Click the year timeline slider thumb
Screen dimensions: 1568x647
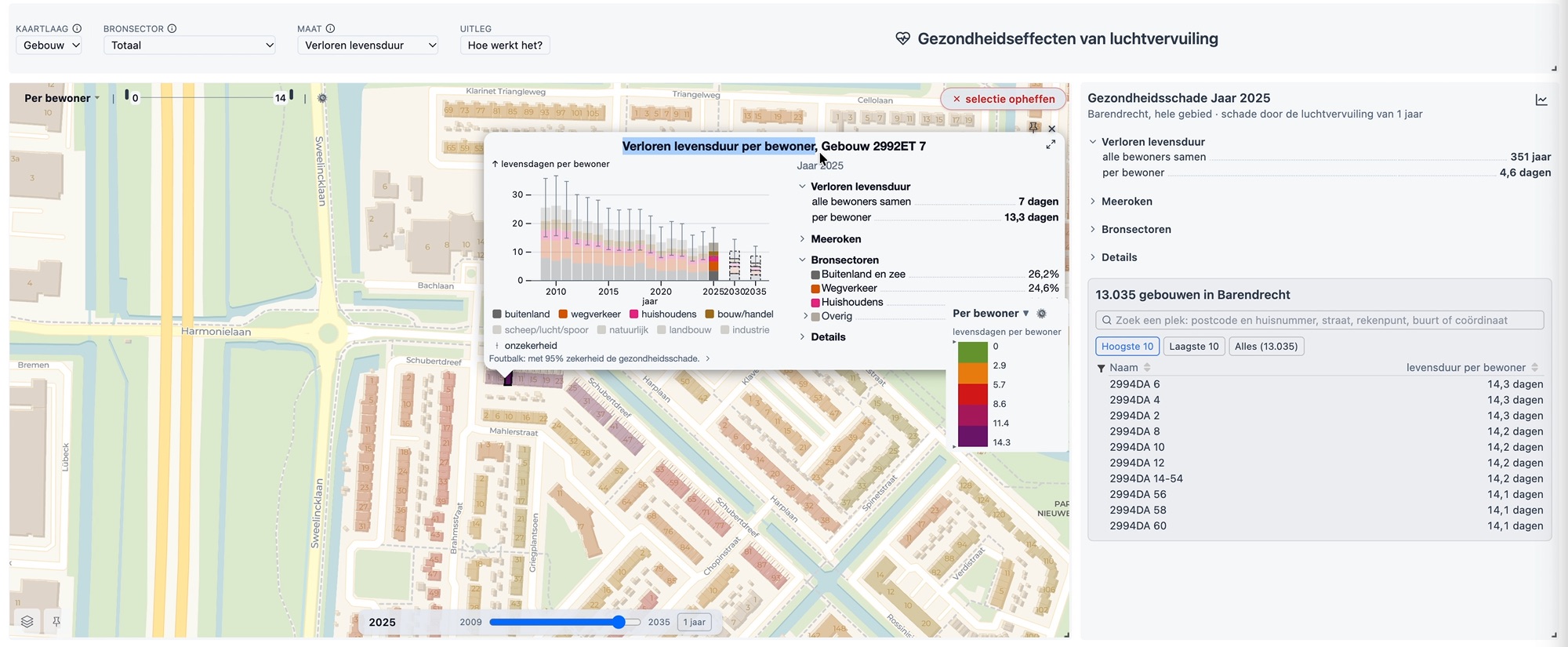(x=619, y=622)
